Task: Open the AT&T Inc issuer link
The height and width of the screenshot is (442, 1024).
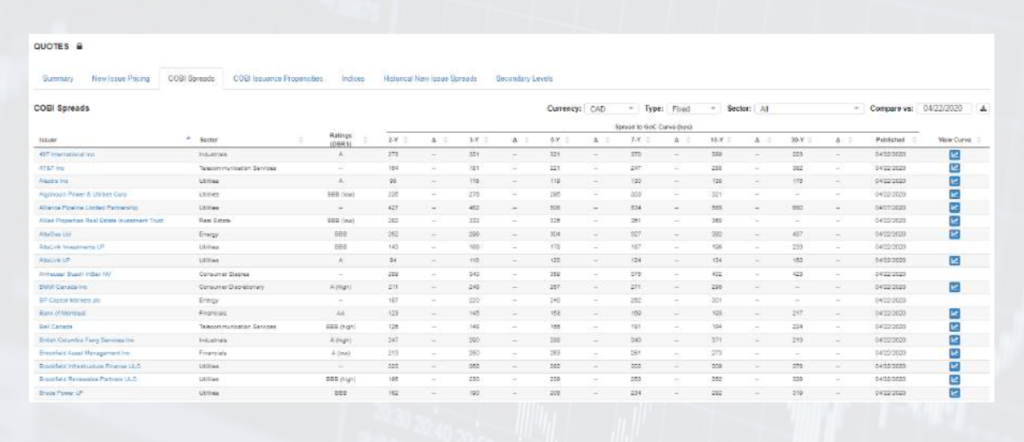Action: [x=50, y=168]
